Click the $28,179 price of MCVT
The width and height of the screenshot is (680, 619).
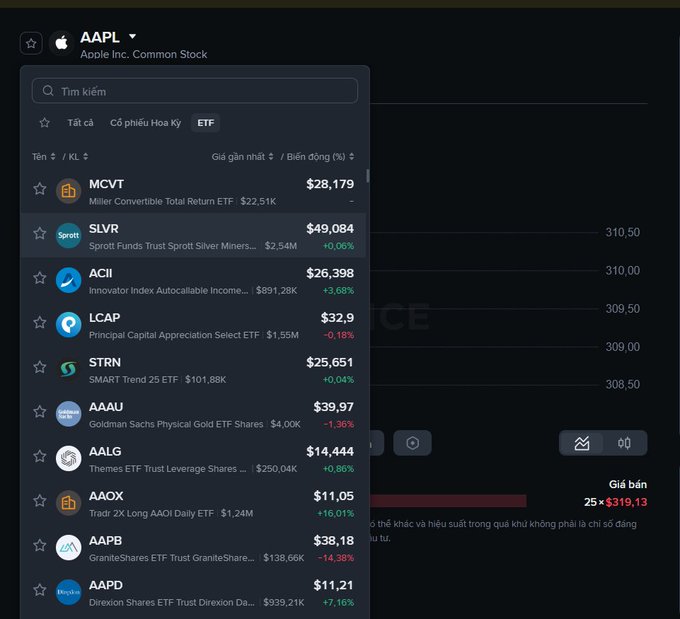point(330,184)
